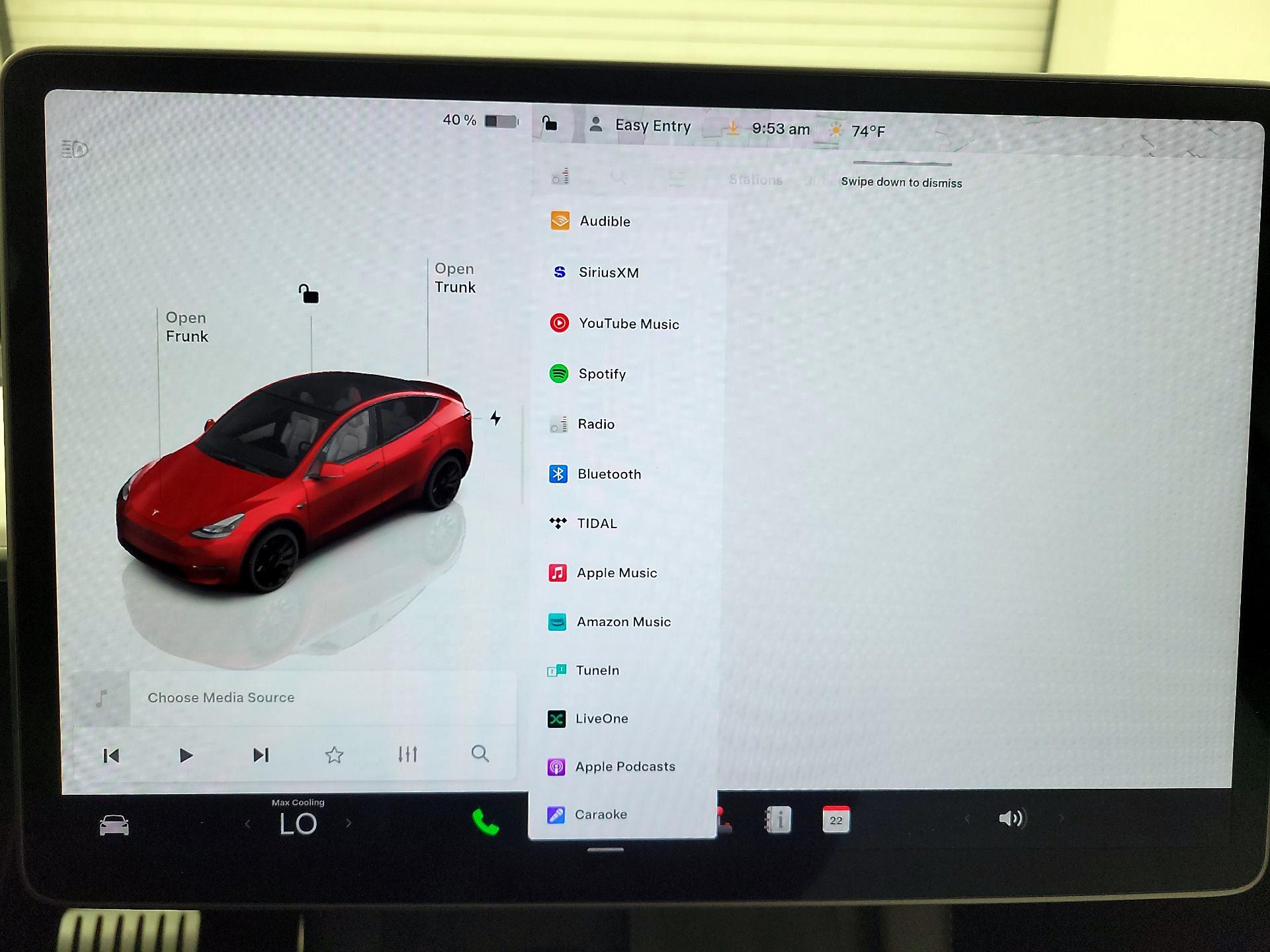This screenshot has width=1270, height=952.
Task: Tap the Amazon Music icon
Action: [x=557, y=621]
